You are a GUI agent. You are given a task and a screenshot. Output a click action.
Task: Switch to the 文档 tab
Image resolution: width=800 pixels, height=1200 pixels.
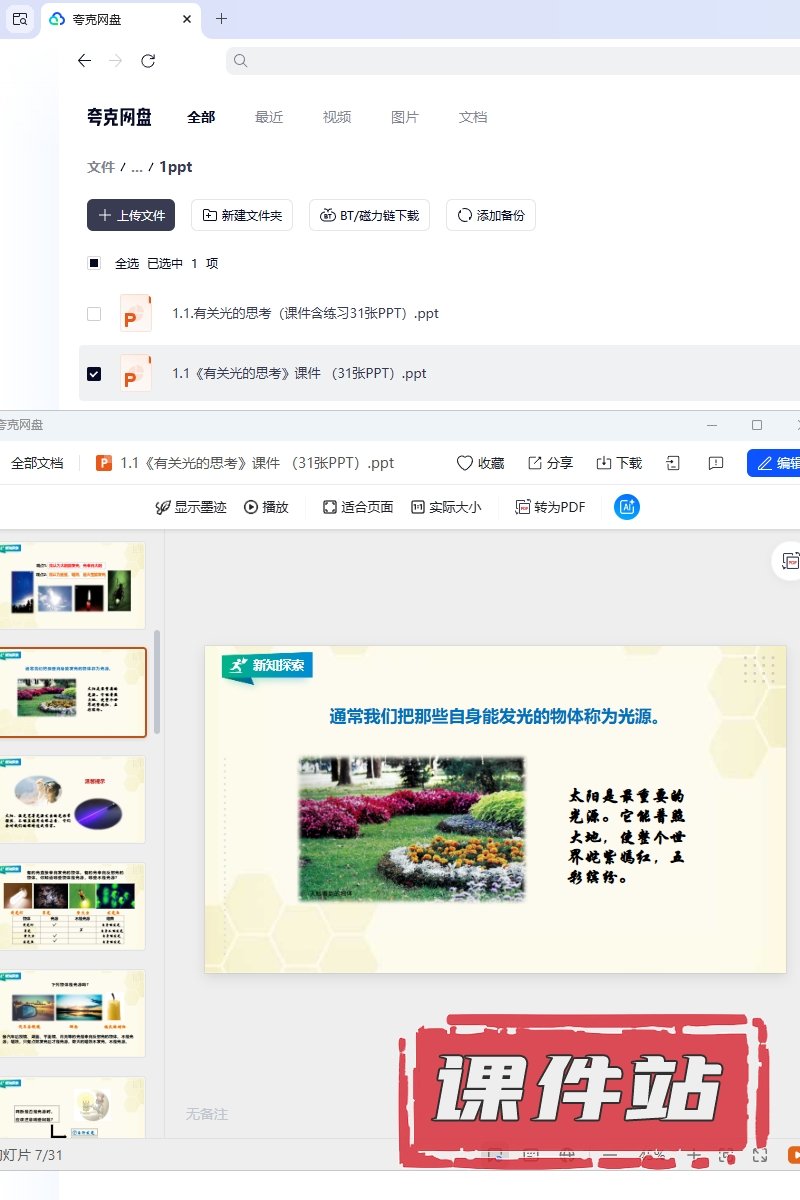pyautogui.click(x=473, y=117)
